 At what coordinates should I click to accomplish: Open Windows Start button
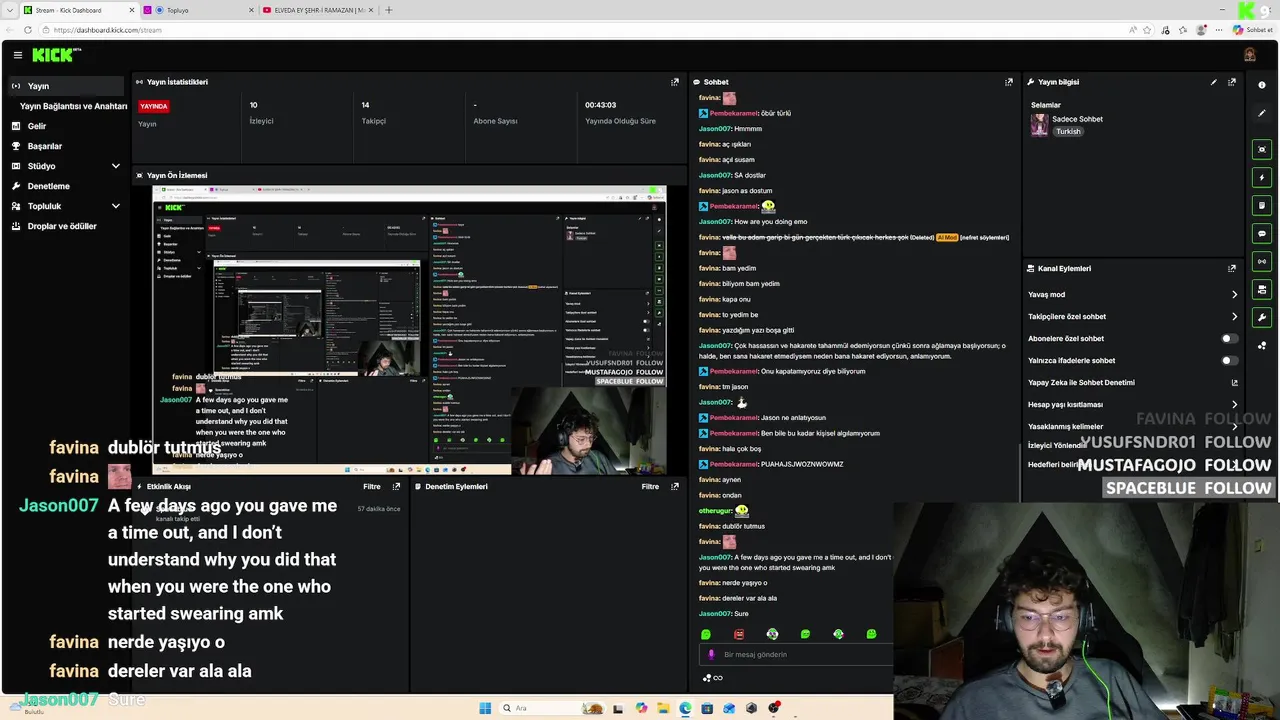point(485,708)
